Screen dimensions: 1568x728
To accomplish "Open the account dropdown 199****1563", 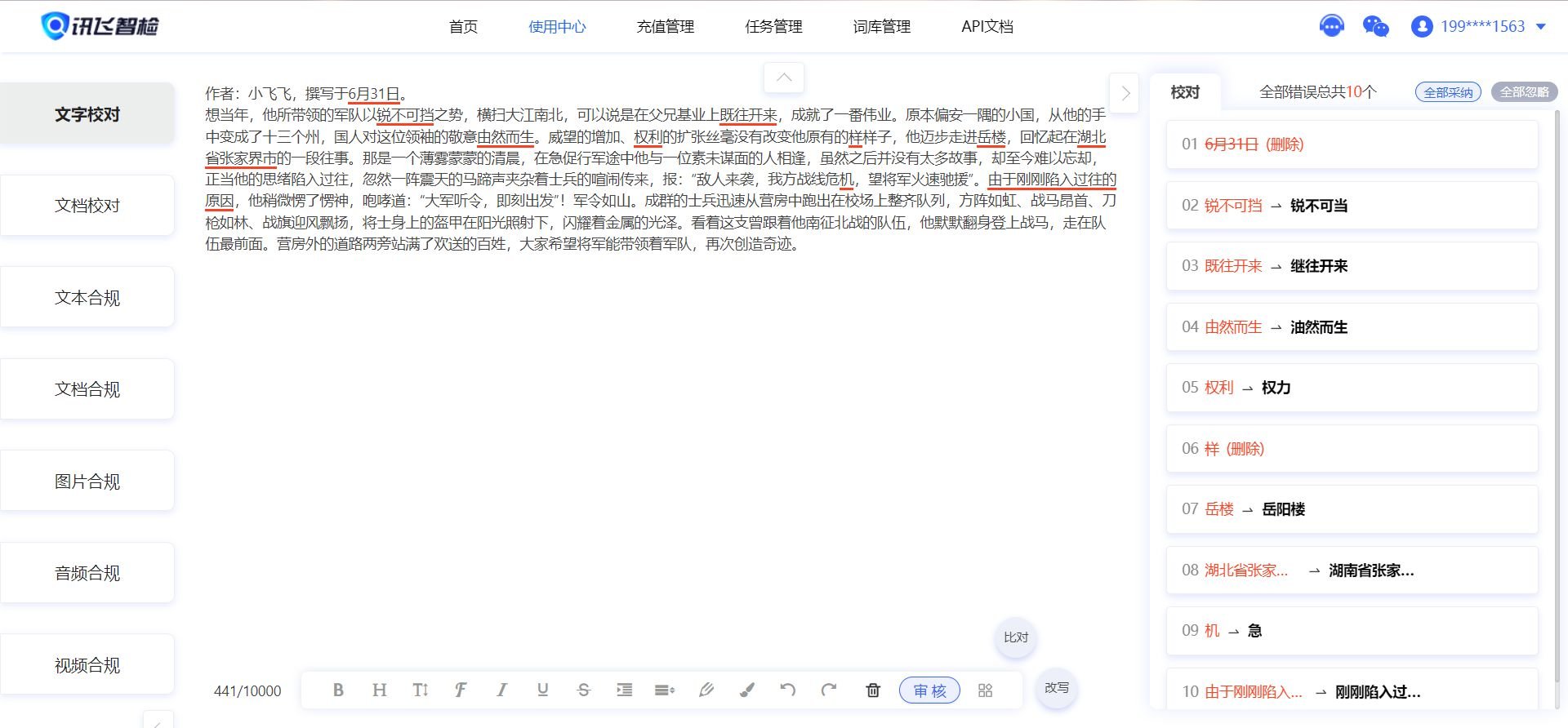I will (x=1479, y=26).
